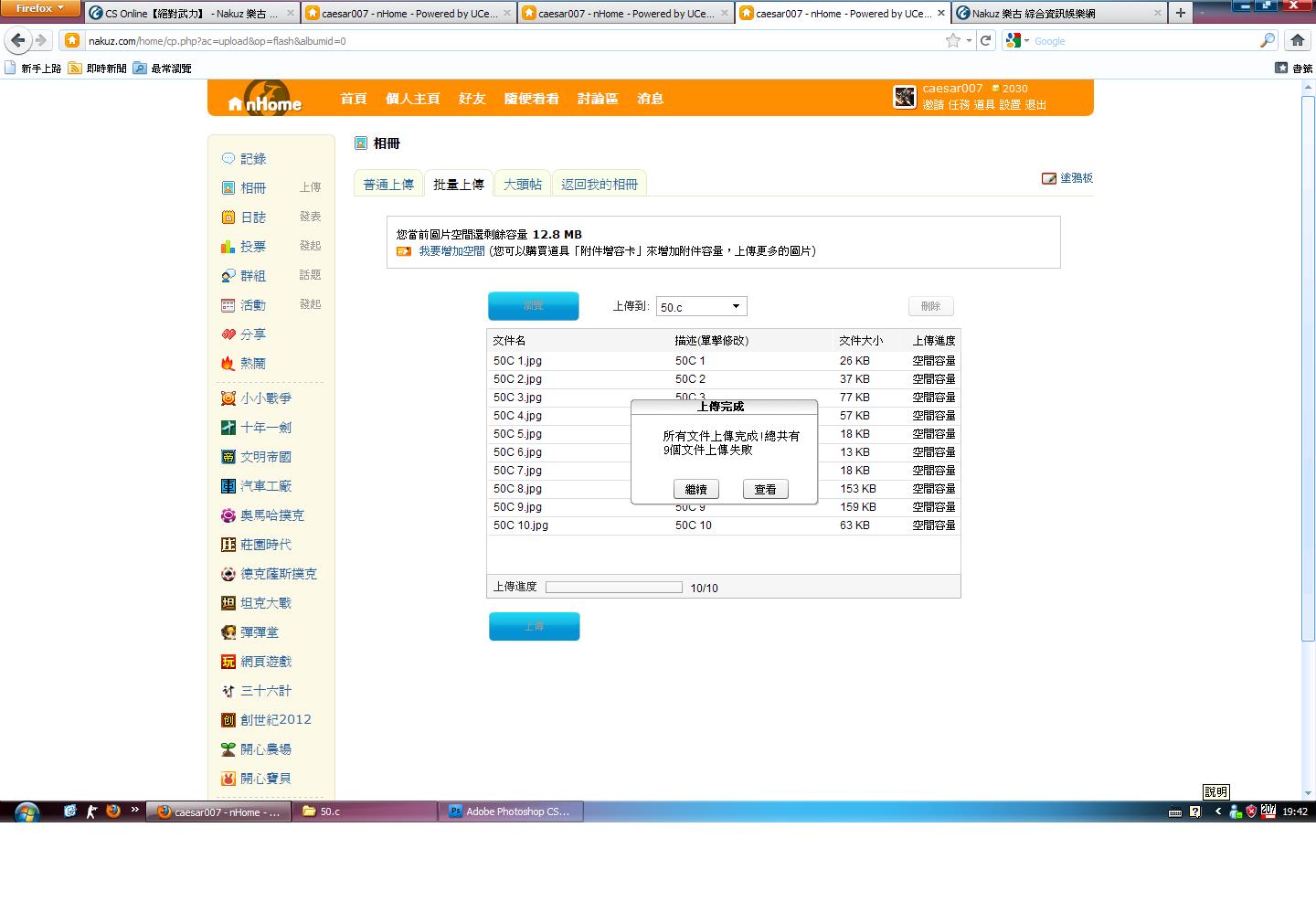Open the 分享 share heart icon

point(228,334)
